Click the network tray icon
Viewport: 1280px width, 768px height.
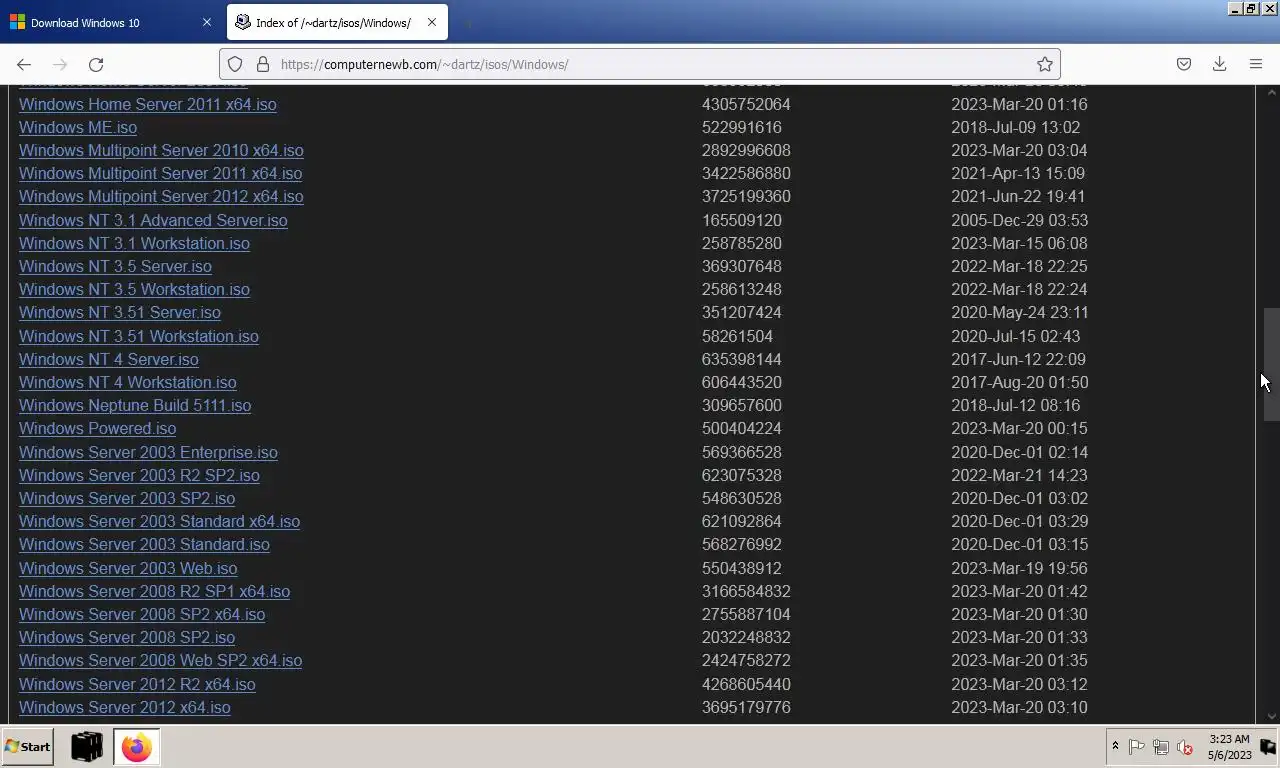[x=1161, y=747]
